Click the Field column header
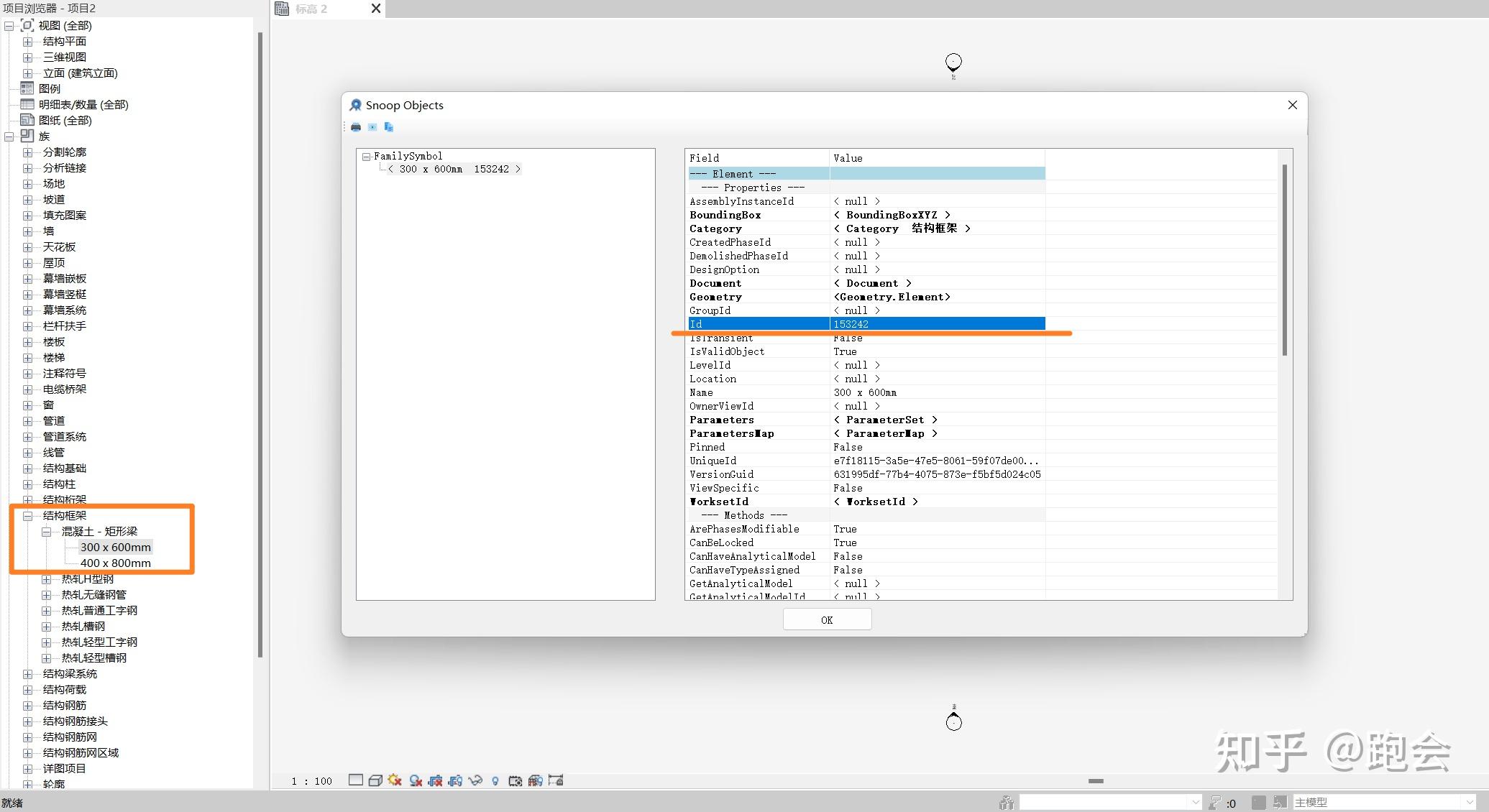The height and width of the screenshot is (812, 1489). (758, 158)
